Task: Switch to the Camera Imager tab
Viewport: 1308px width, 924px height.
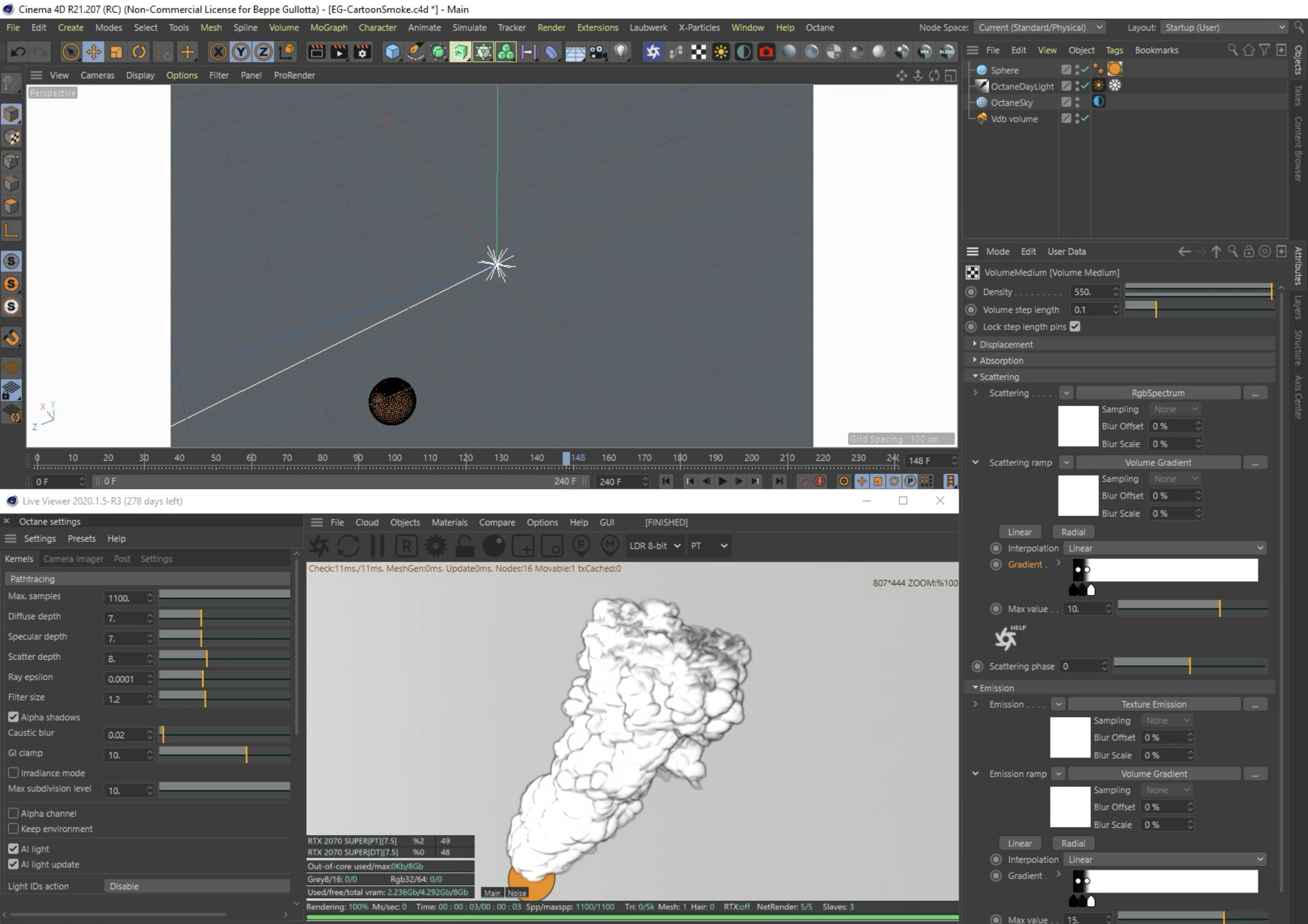Action: (73, 559)
